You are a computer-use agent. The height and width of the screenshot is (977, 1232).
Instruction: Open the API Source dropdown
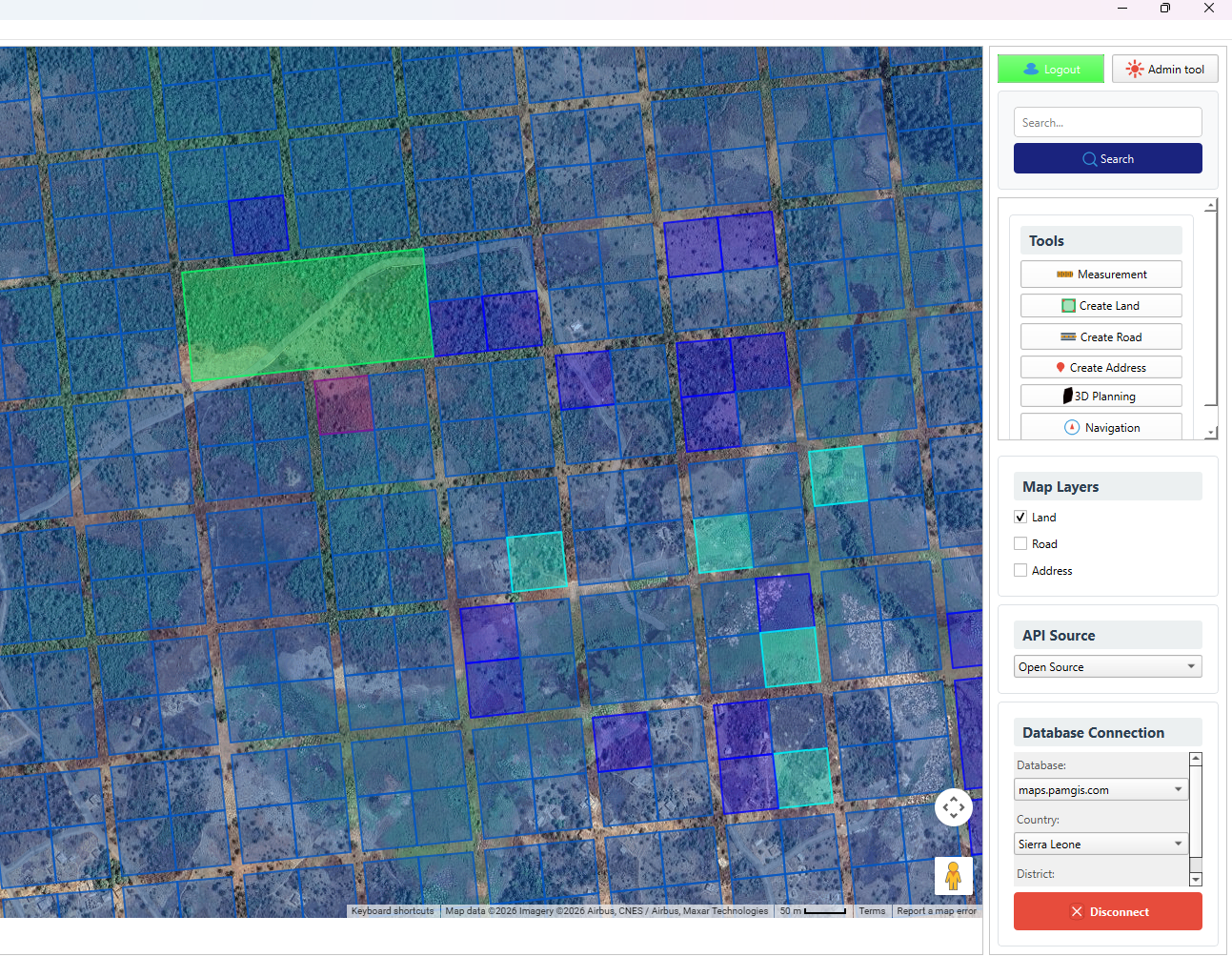click(1108, 667)
